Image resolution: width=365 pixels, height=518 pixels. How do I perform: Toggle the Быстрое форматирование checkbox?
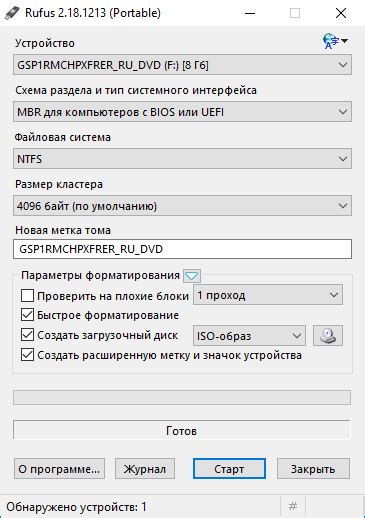27,315
